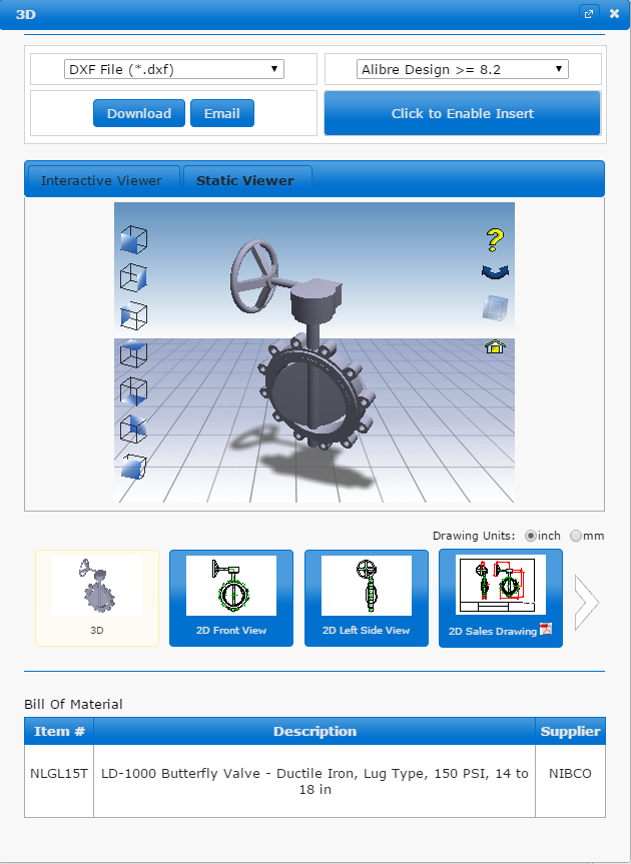Click the blue rotate arrow icon
Viewport: 631px width, 864px height.
pyautogui.click(x=494, y=272)
